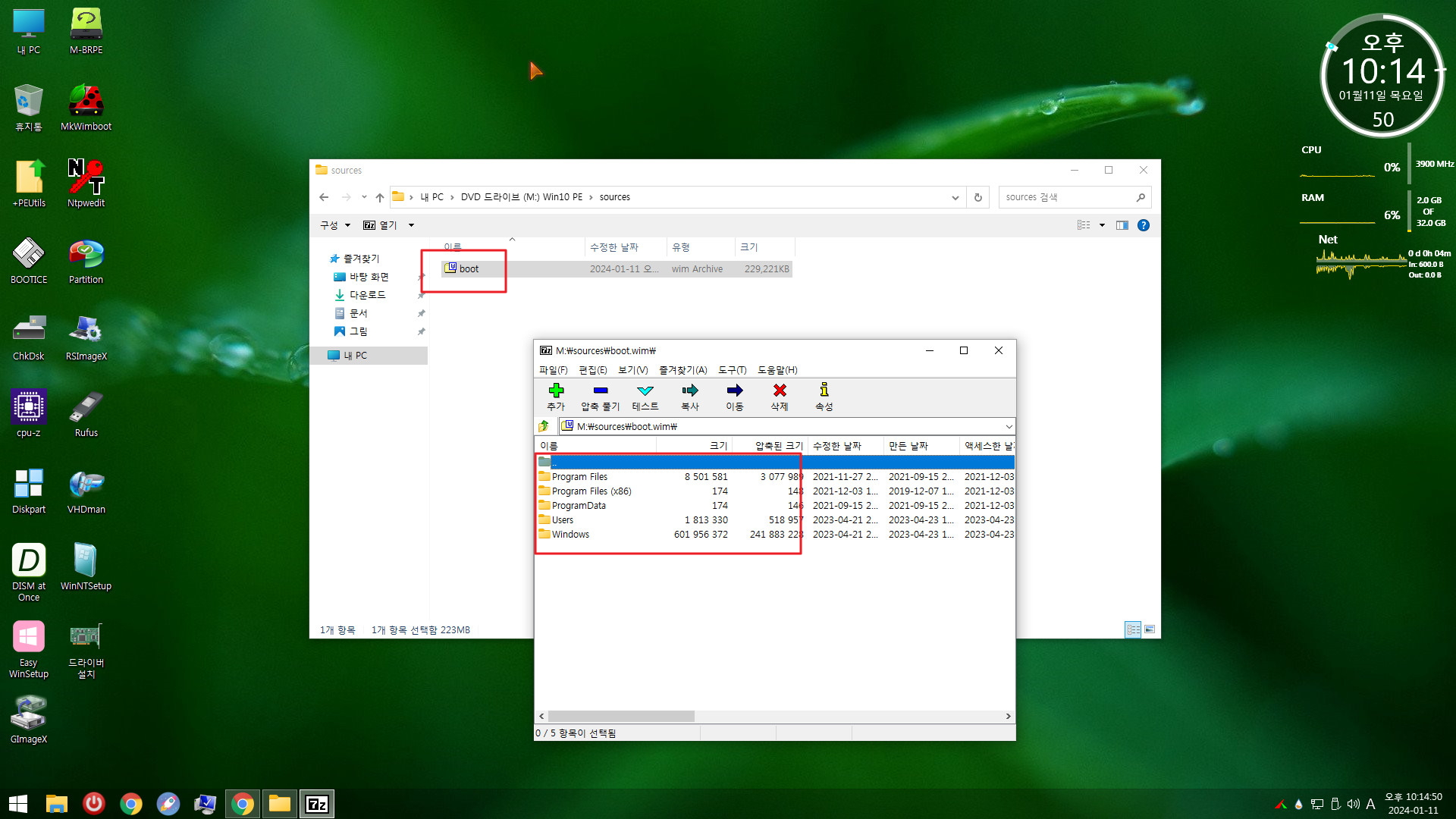Screen dimensions: 1456x819
Task: Click the Explorer help question mark icon
Action: 1144,225
